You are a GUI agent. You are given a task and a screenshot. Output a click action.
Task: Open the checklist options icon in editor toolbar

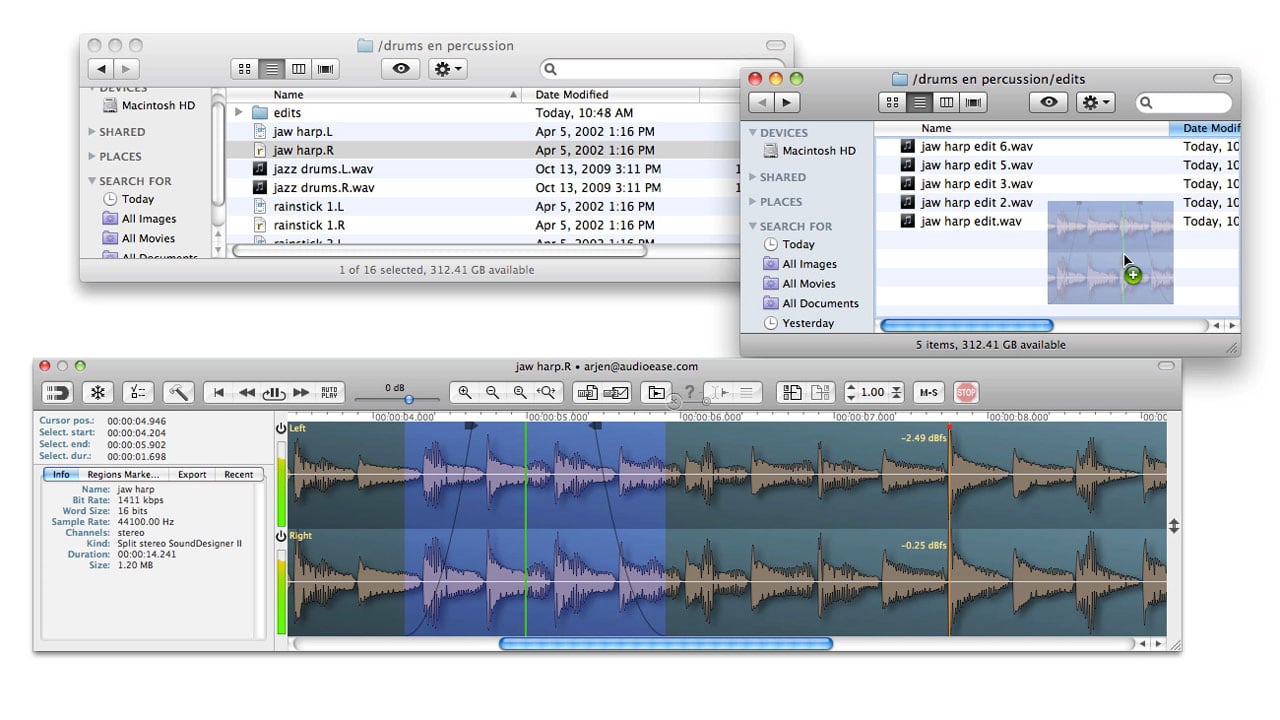point(139,393)
